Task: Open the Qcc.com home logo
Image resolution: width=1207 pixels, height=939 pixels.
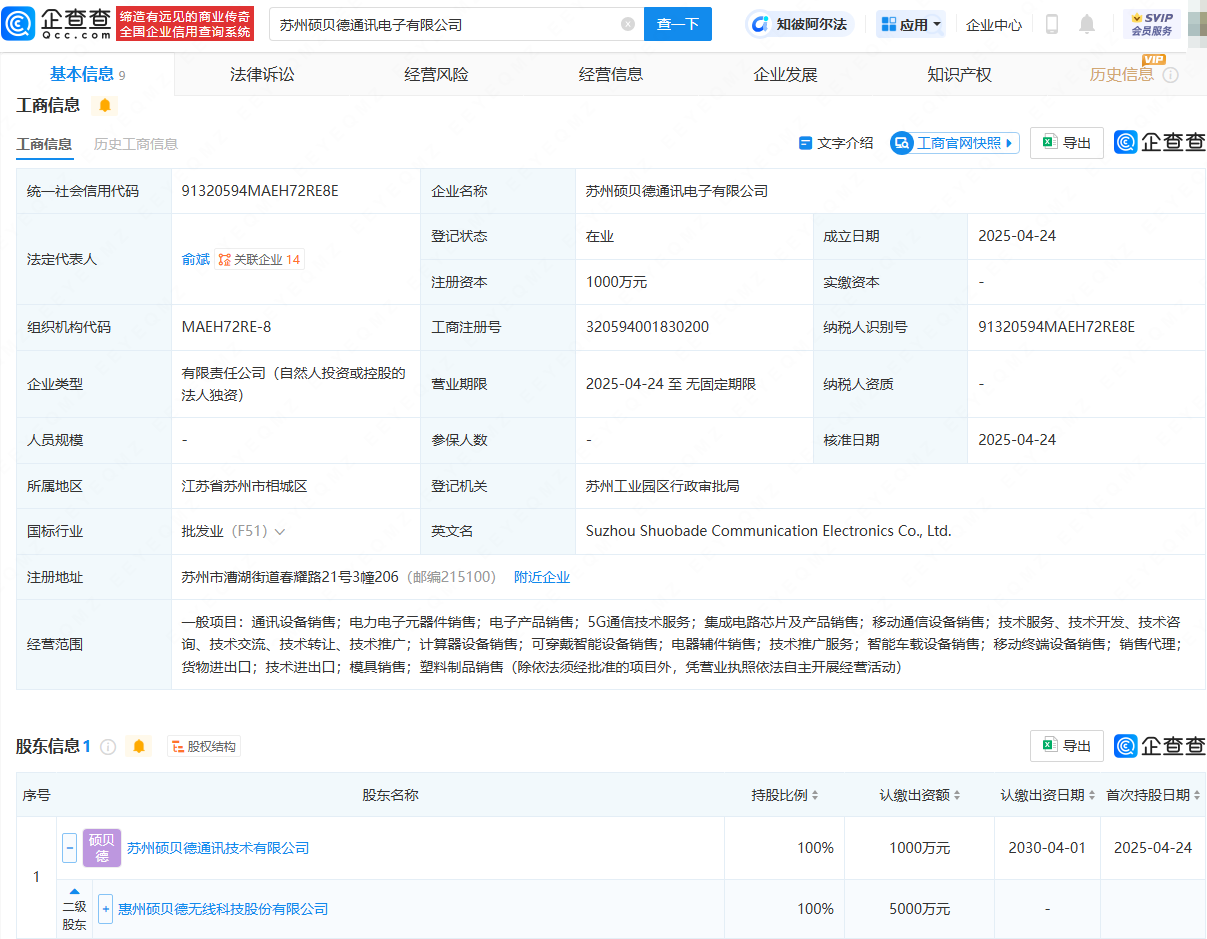Action: point(56,23)
